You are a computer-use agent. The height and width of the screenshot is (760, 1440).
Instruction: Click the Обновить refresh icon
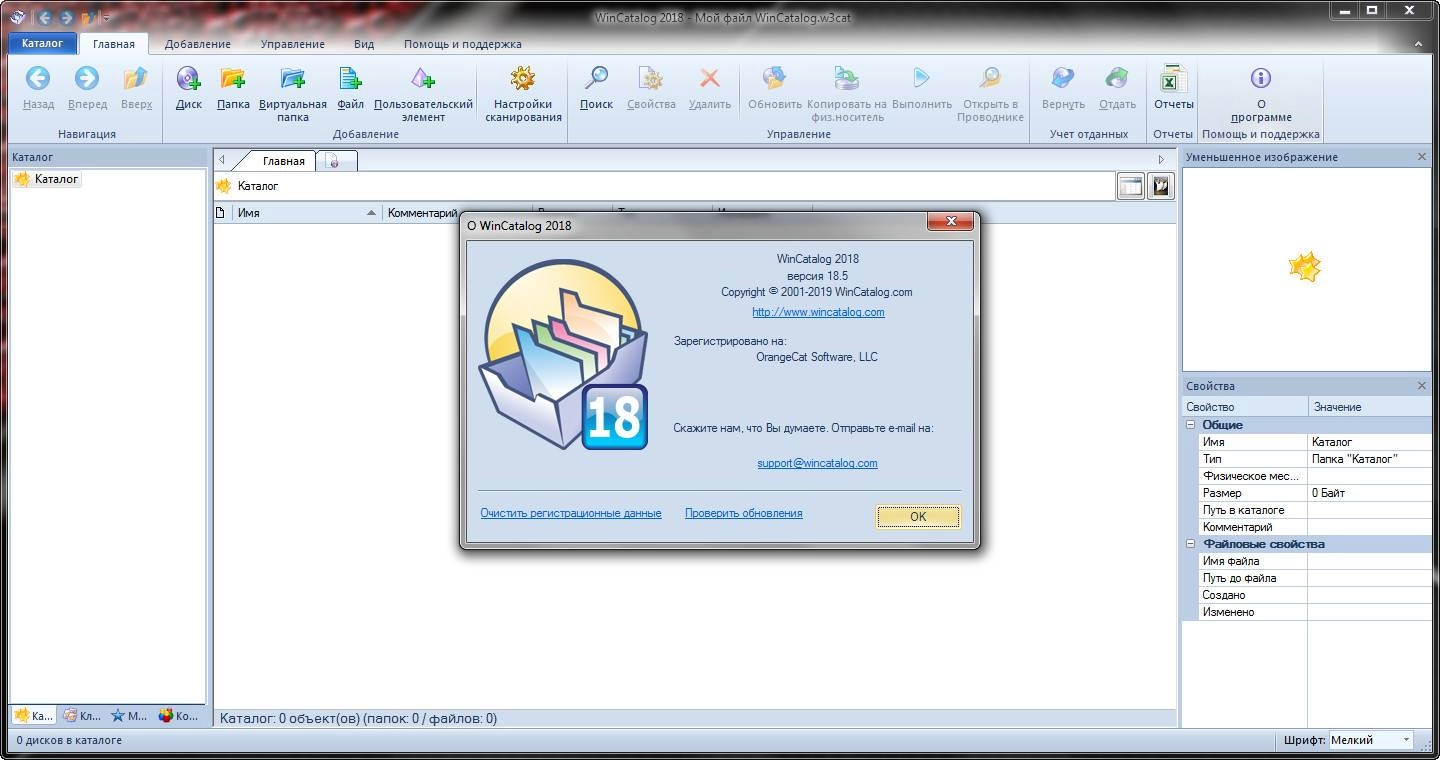pyautogui.click(x=774, y=78)
